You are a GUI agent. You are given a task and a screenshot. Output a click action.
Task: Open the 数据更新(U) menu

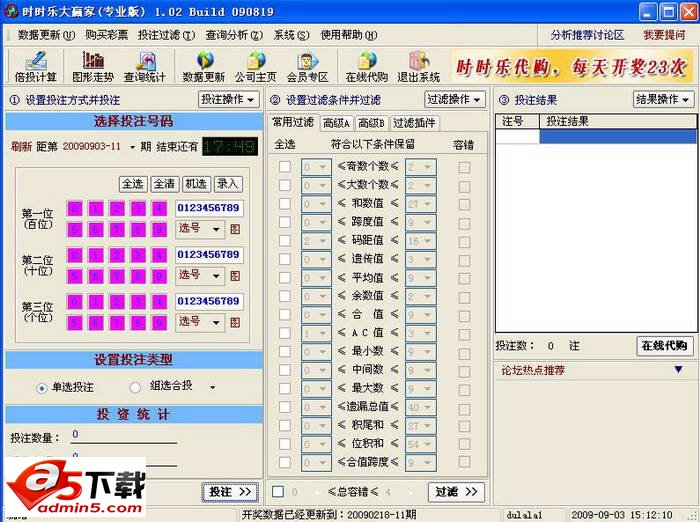[x=46, y=35]
